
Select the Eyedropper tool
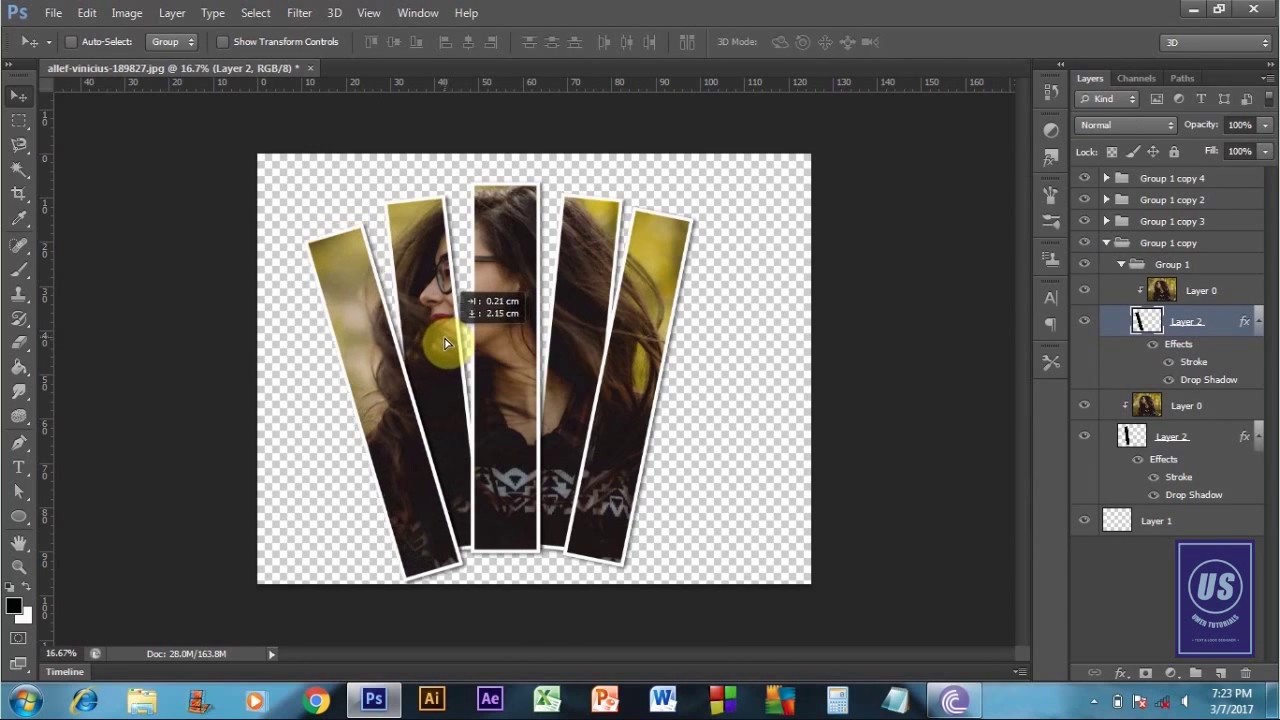click(19, 220)
